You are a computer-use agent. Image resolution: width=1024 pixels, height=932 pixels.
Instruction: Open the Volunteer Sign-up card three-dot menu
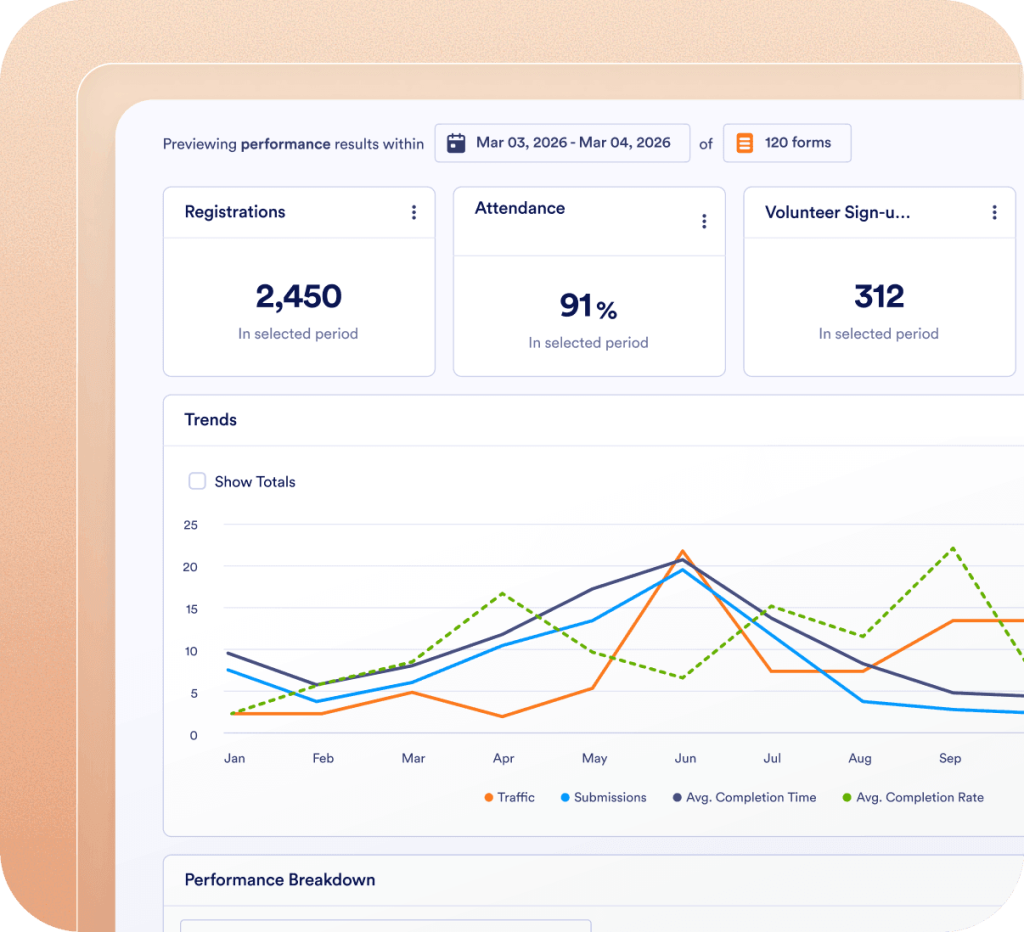[x=994, y=212]
